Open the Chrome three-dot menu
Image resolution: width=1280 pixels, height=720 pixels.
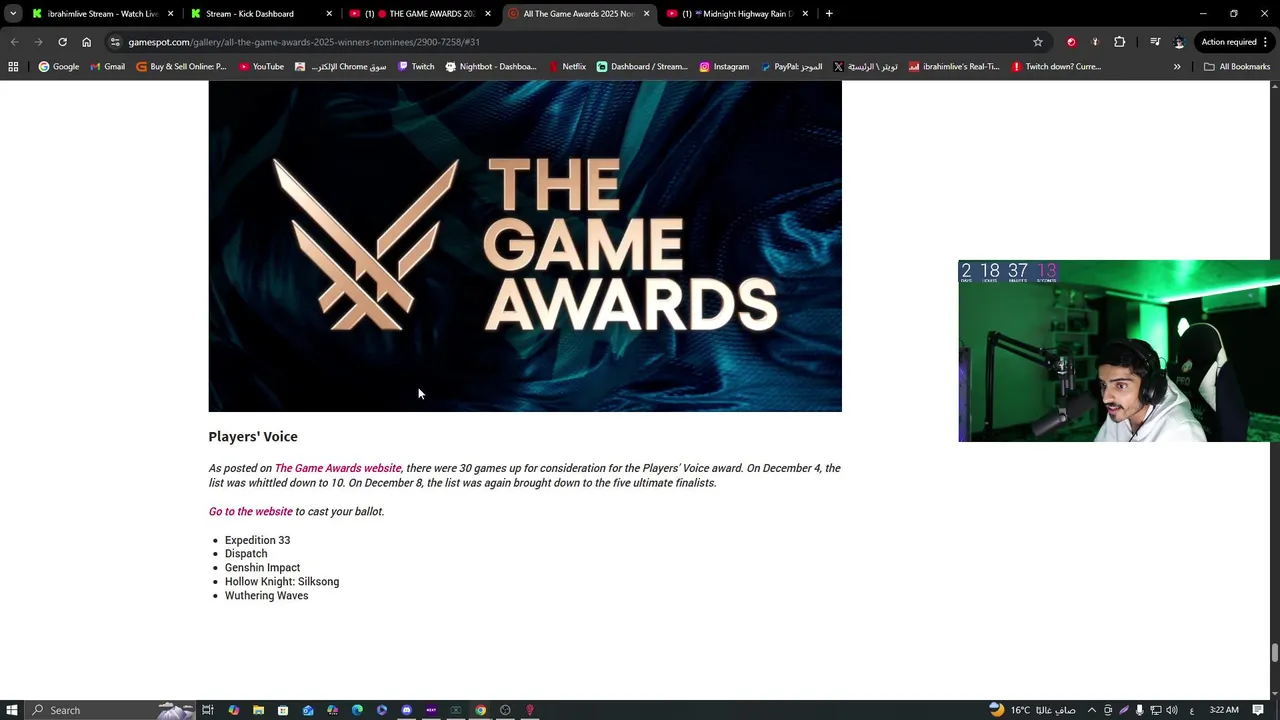click(1267, 42)
